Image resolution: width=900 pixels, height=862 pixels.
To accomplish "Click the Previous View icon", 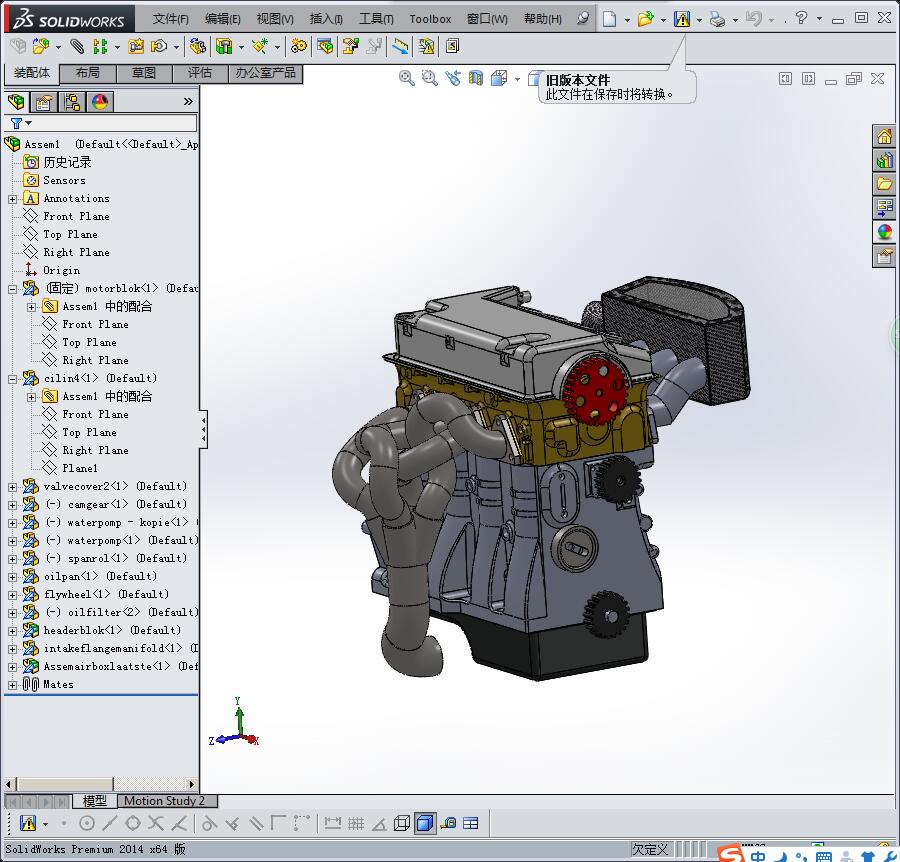I will 453,78.
